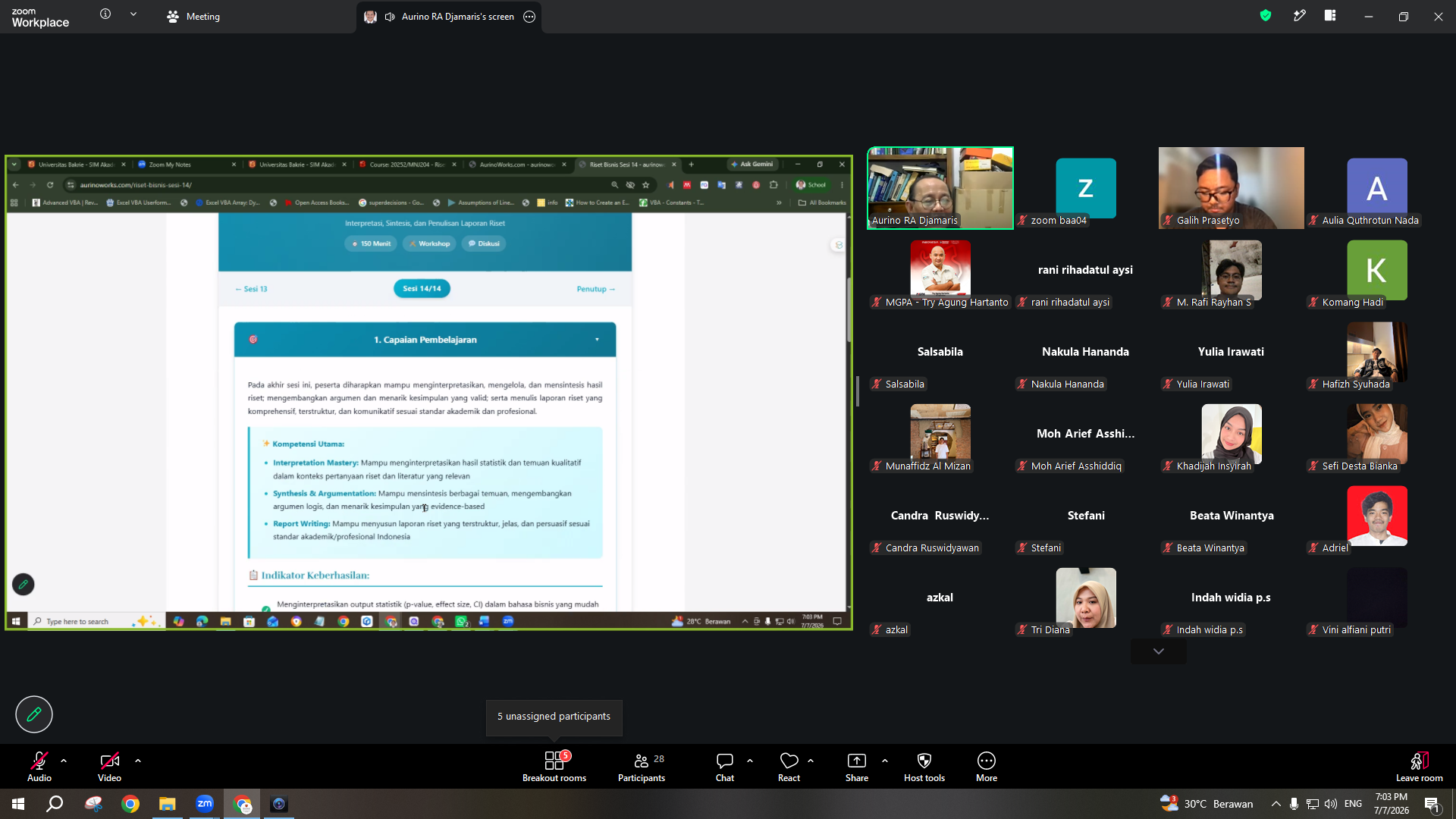
Task: Expand the audio settings arrow
Action: point(64,761)
